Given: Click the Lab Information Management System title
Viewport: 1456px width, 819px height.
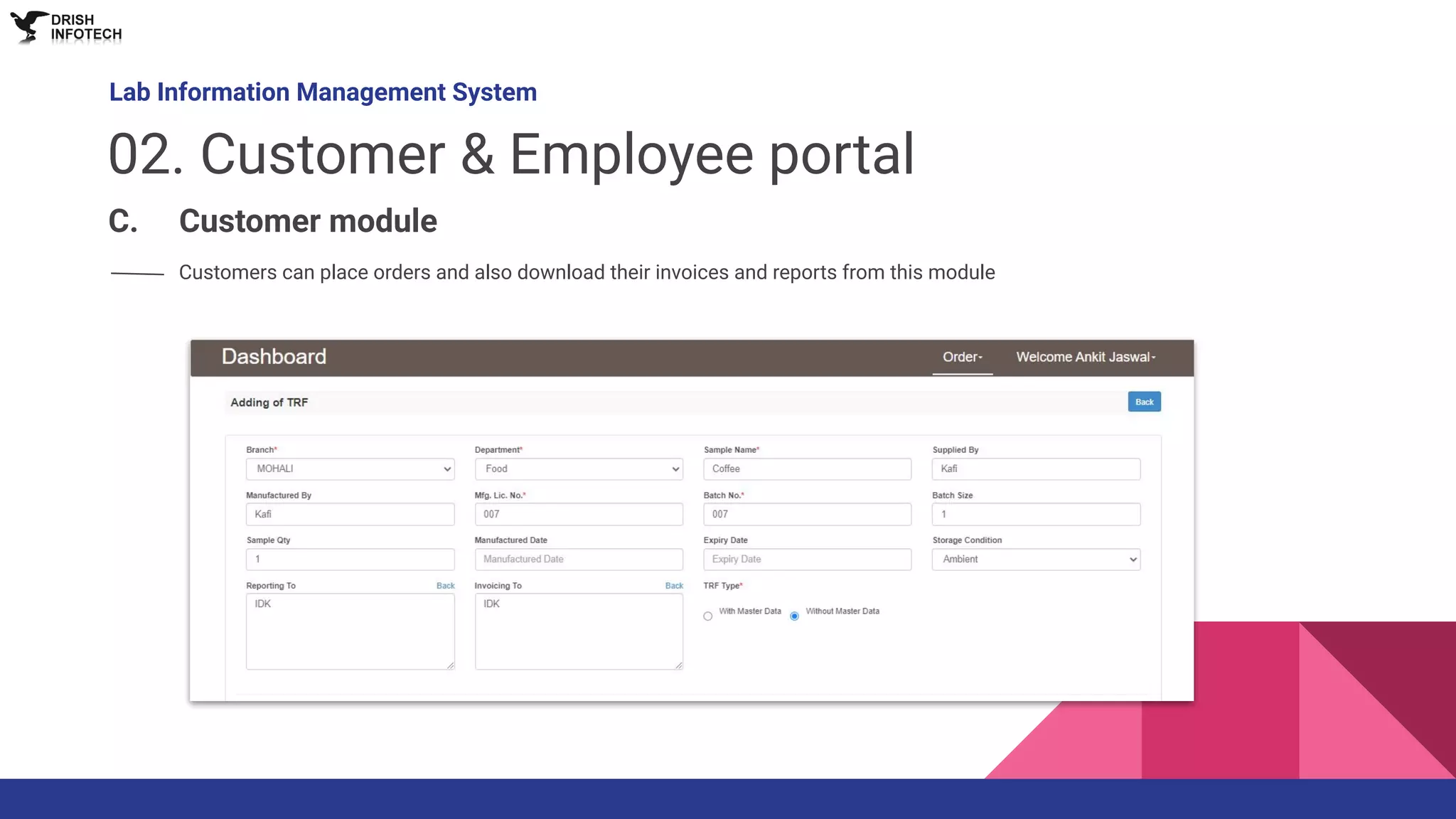Looking at the screenshot, I should point(323,92).
